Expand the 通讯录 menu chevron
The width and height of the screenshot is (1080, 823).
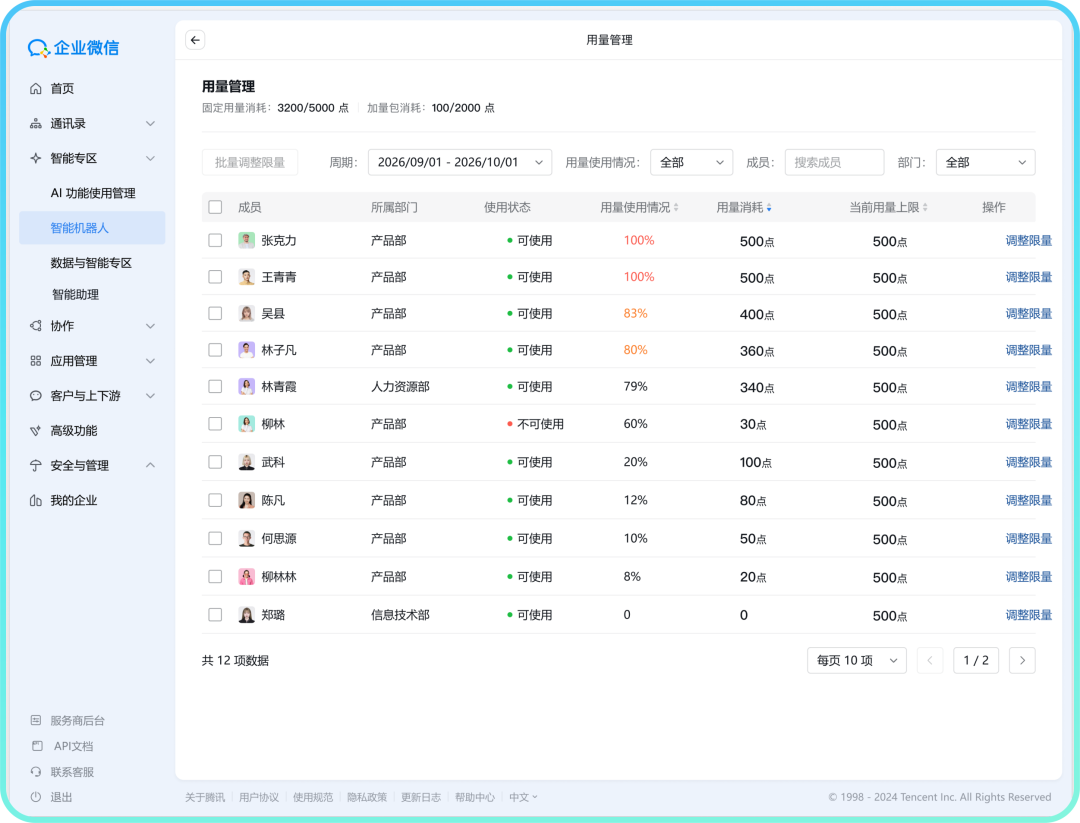pos(150,123)
